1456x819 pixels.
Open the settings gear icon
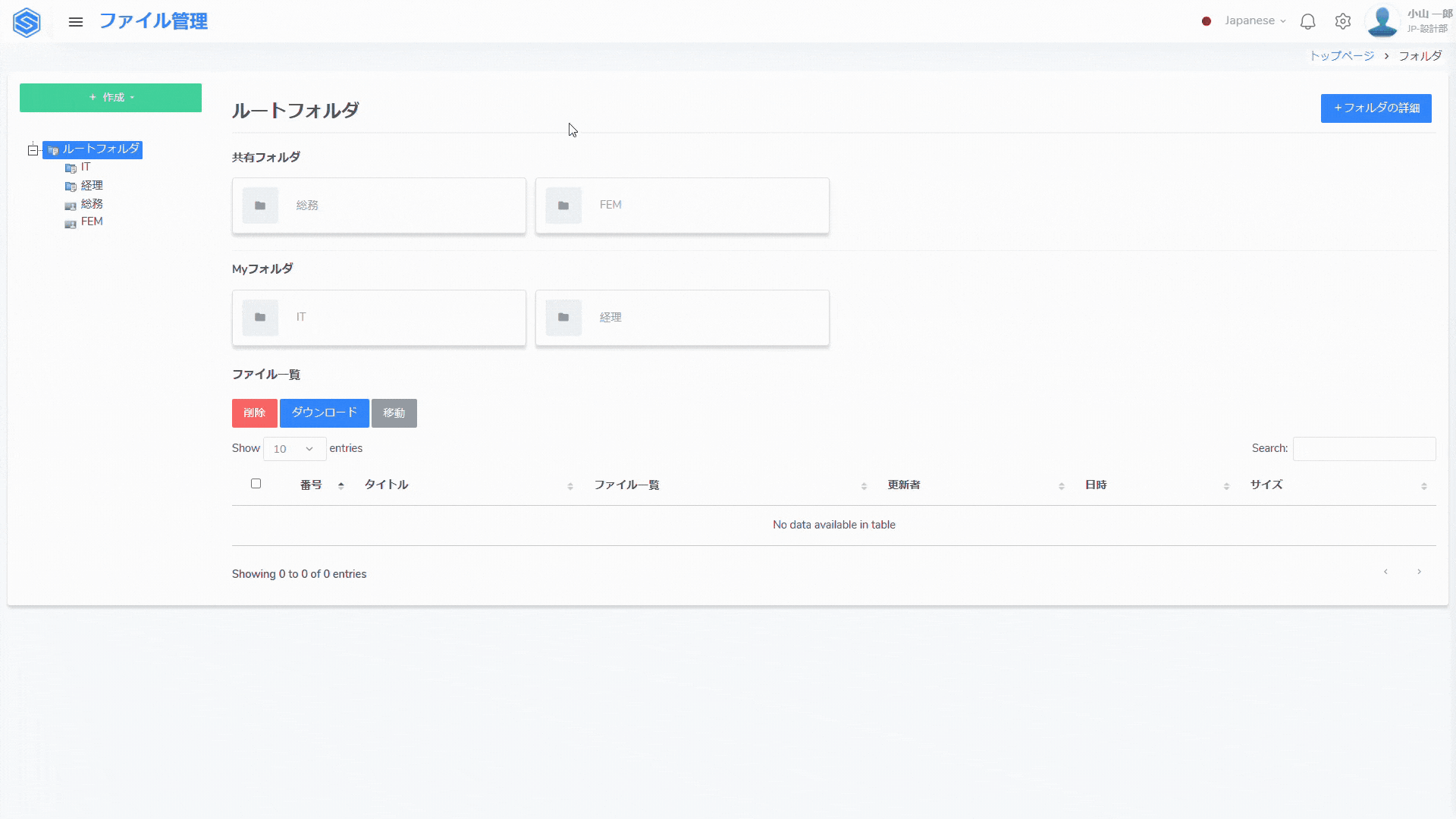coord(1343,22)
